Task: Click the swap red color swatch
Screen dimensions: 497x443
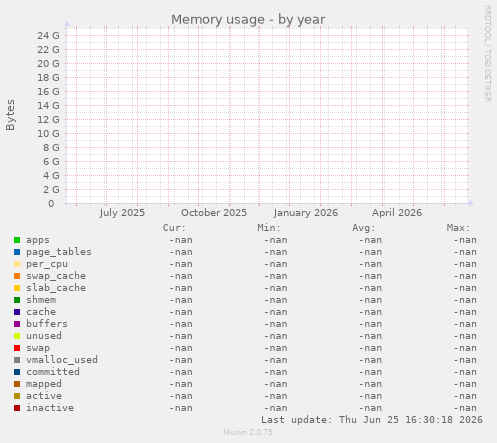Action: 17,348
